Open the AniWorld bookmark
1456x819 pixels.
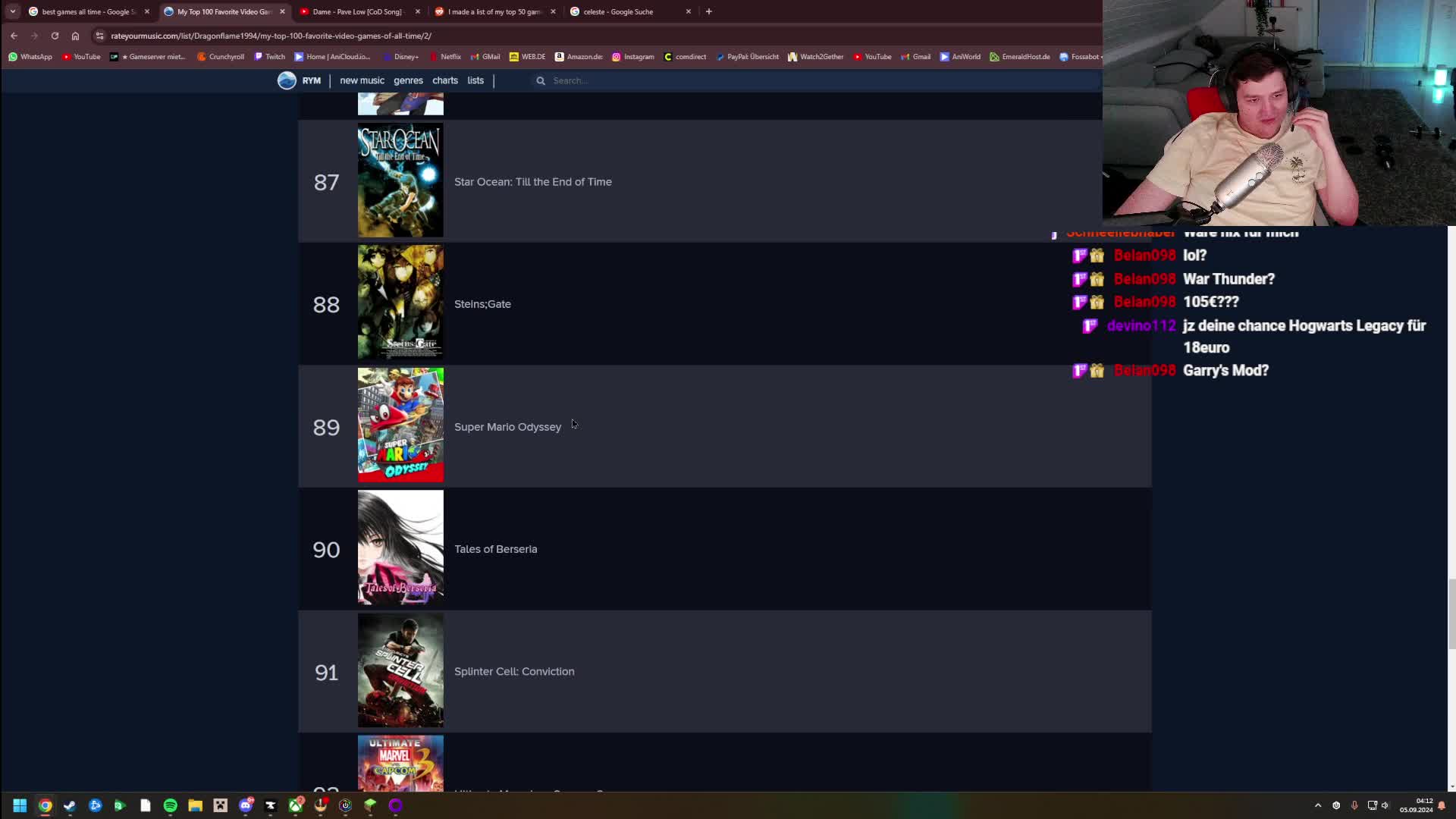coord(960,57)
